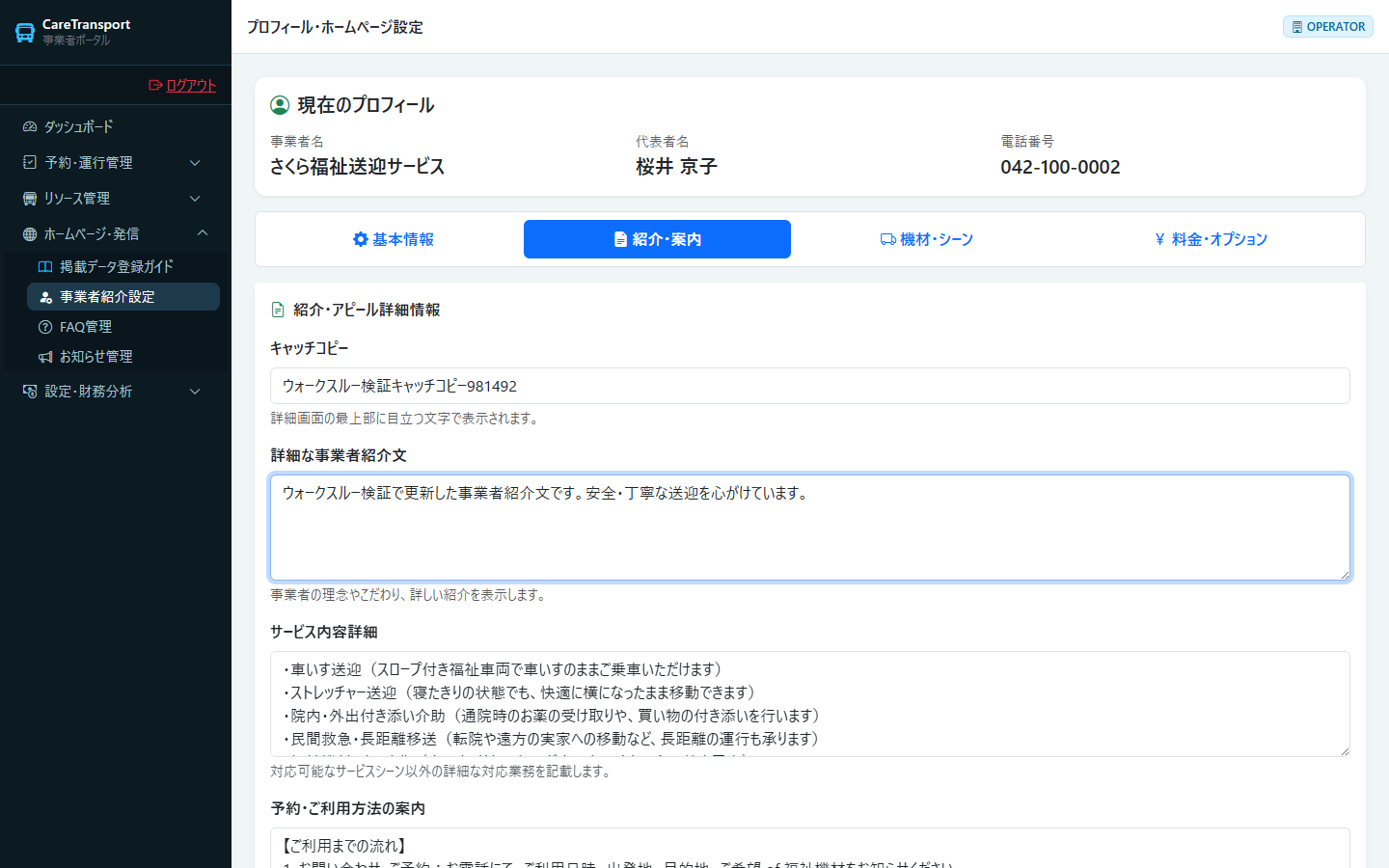Screen dimensions: 1389x868
Task: Expand the 予約・運行管理 menu chevron
Action: point(195,163)
